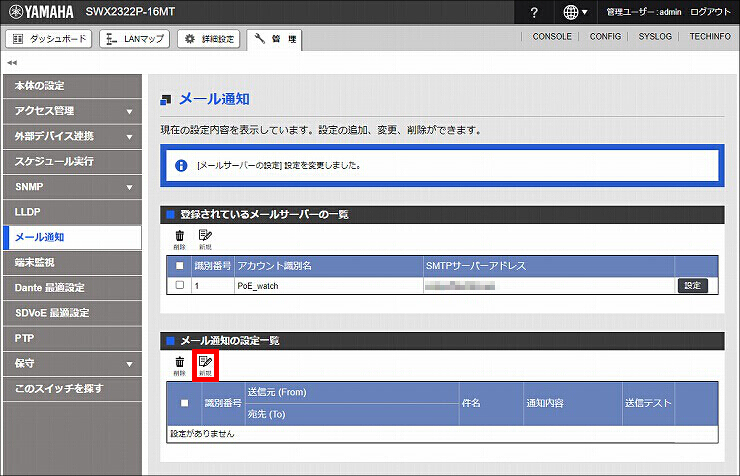Open SDVoE 最適設定 in sidebar
Image resolution: width=740 pixels, height=476 pixels.
pyautogui.click(x=72, y=313)
